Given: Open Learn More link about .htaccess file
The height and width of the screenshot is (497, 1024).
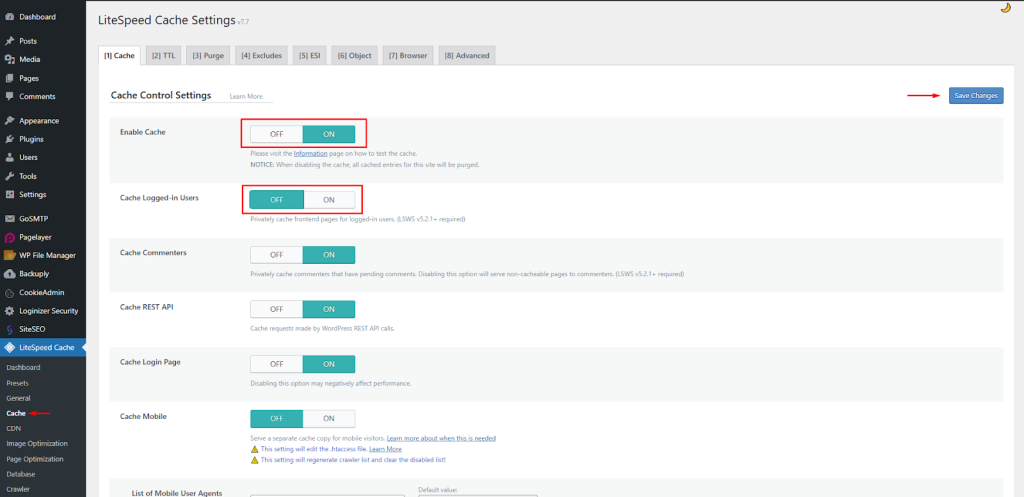Looking at the screenshot, I should point(385,449).
